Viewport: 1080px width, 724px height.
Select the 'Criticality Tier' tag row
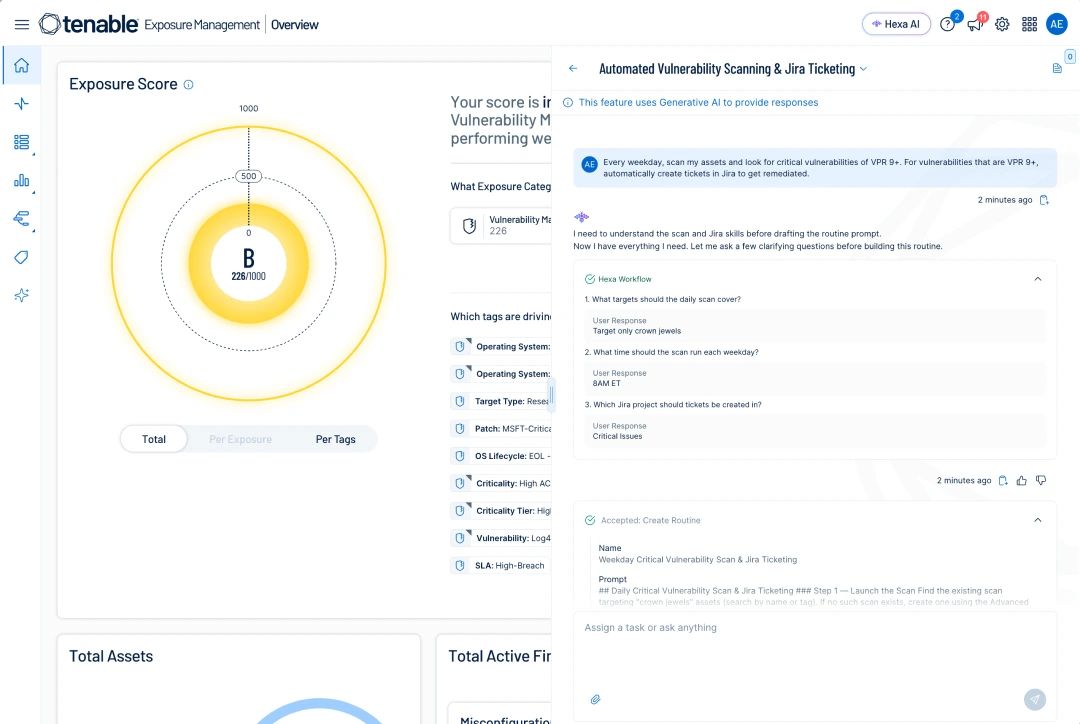pos(501,510)
